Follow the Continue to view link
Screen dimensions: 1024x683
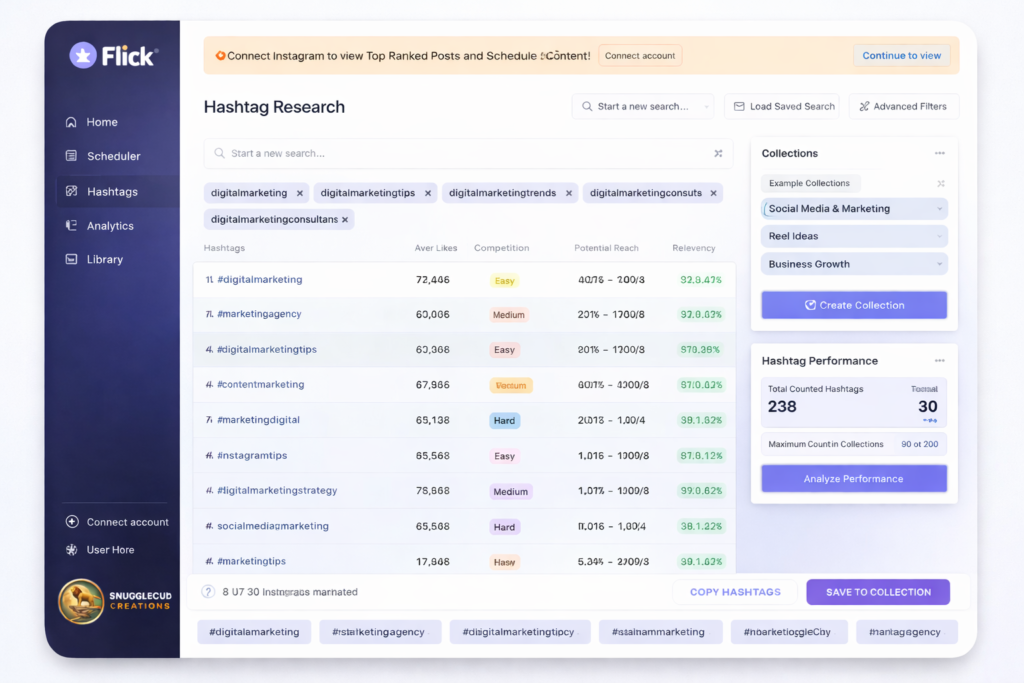pos(901,55)
